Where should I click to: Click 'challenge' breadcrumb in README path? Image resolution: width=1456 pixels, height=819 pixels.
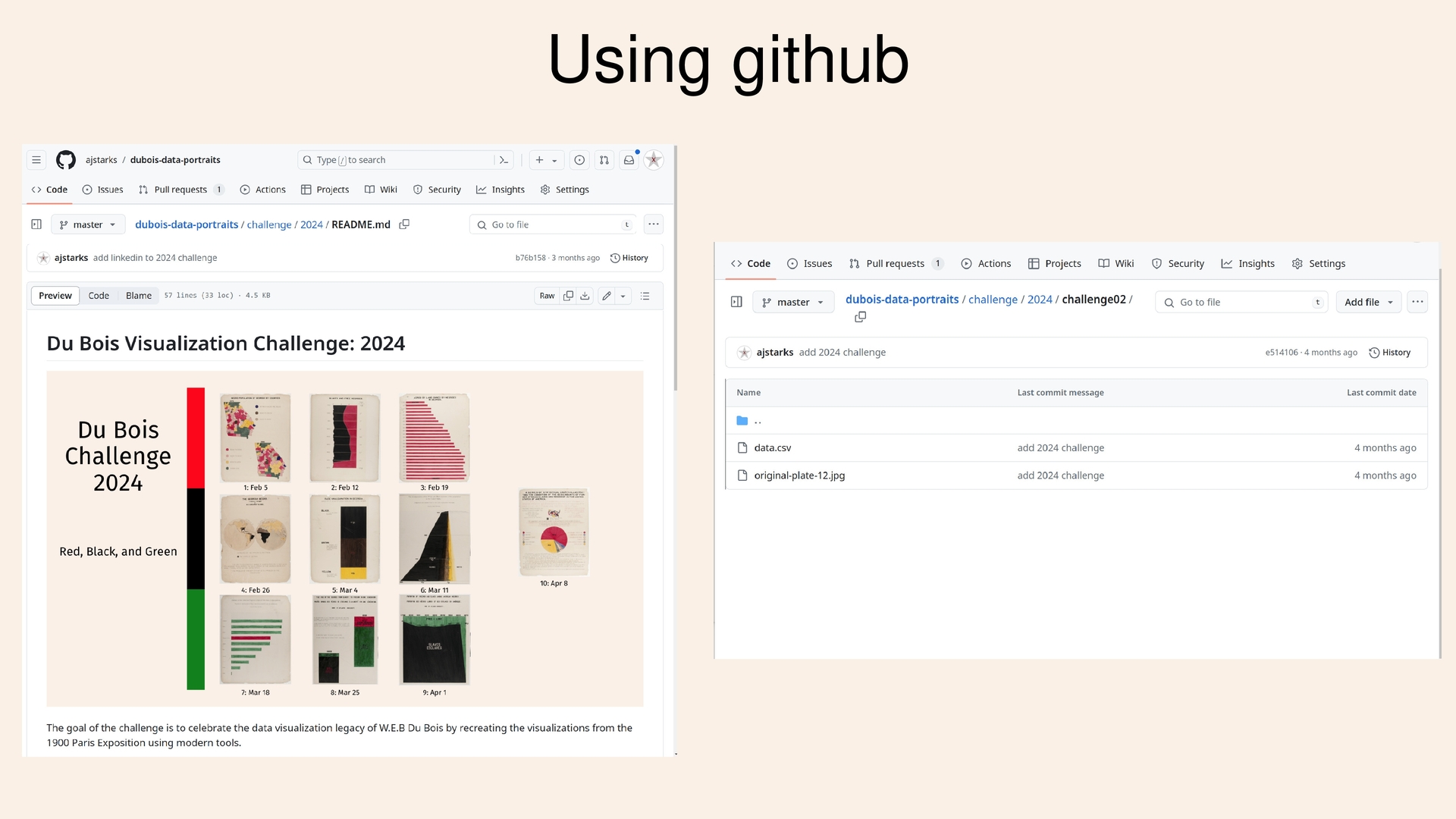[x=268, y=224]
